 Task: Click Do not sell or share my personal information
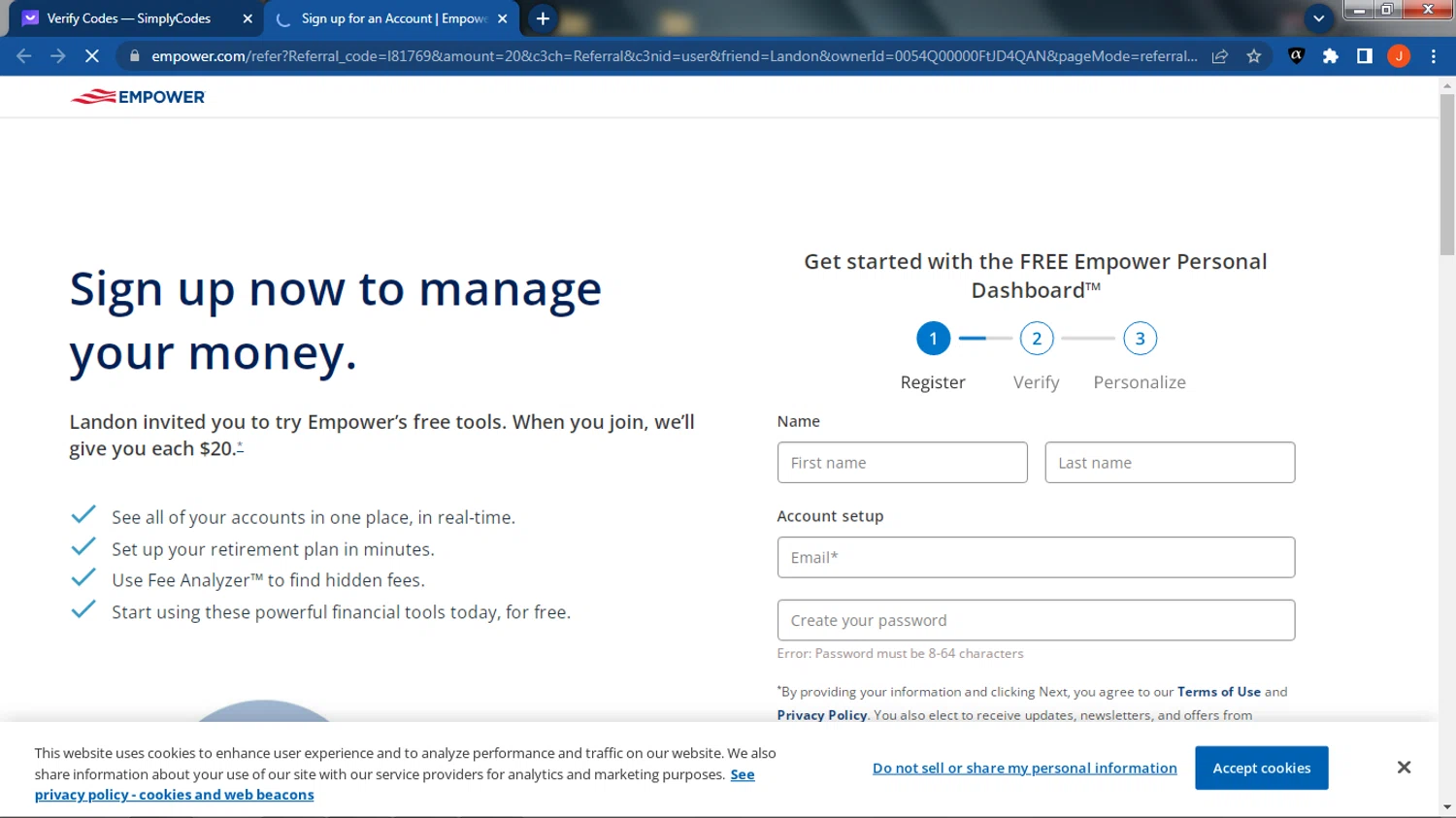coord(1025,768)
